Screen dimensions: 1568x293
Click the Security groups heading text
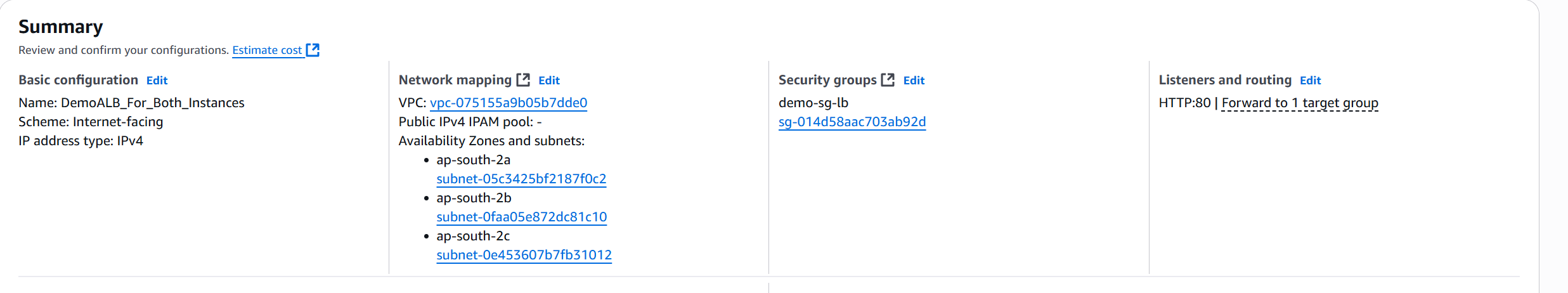click(x=827, y=80)
